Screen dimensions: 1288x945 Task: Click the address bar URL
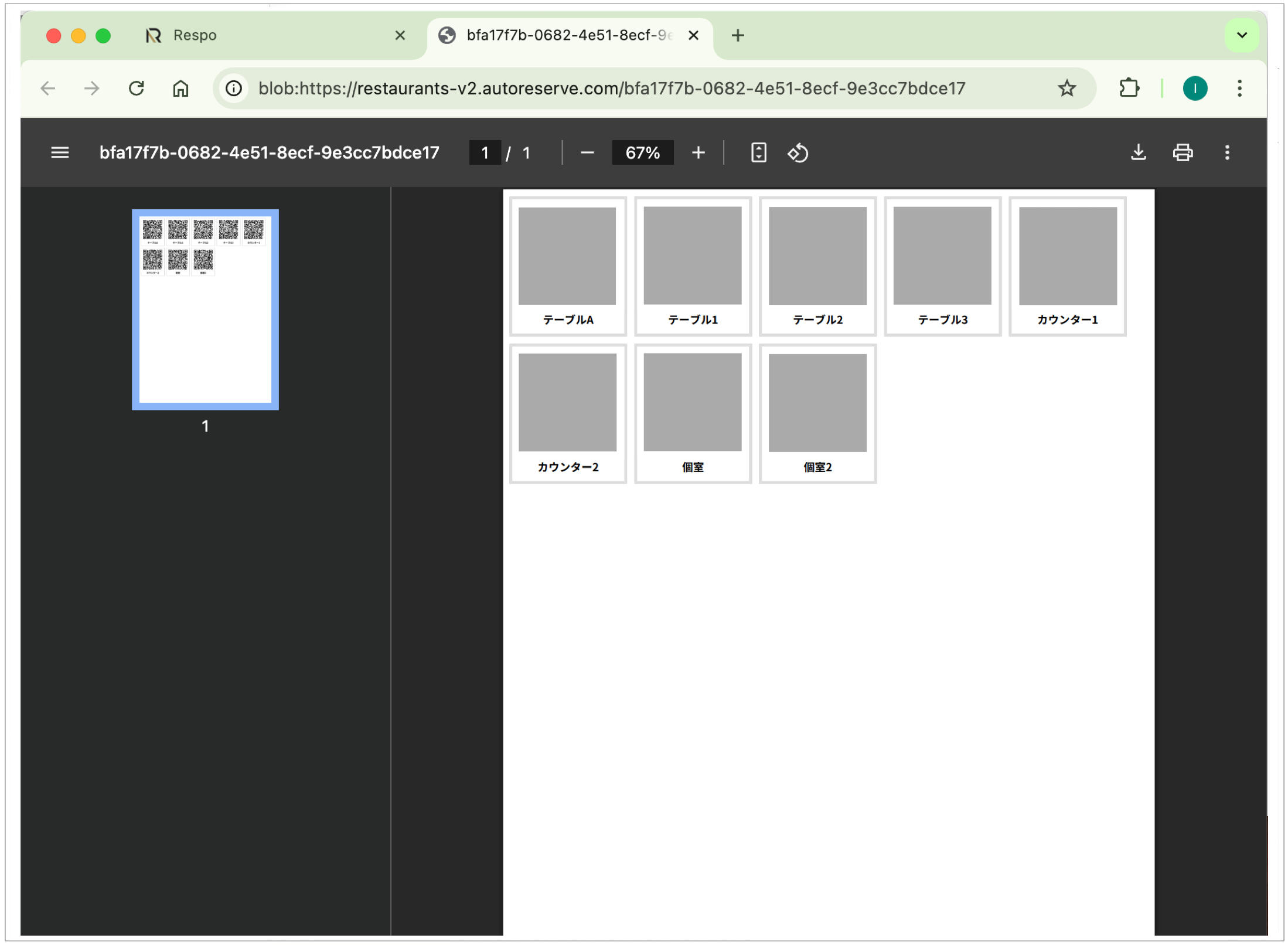tap(612, 89)
